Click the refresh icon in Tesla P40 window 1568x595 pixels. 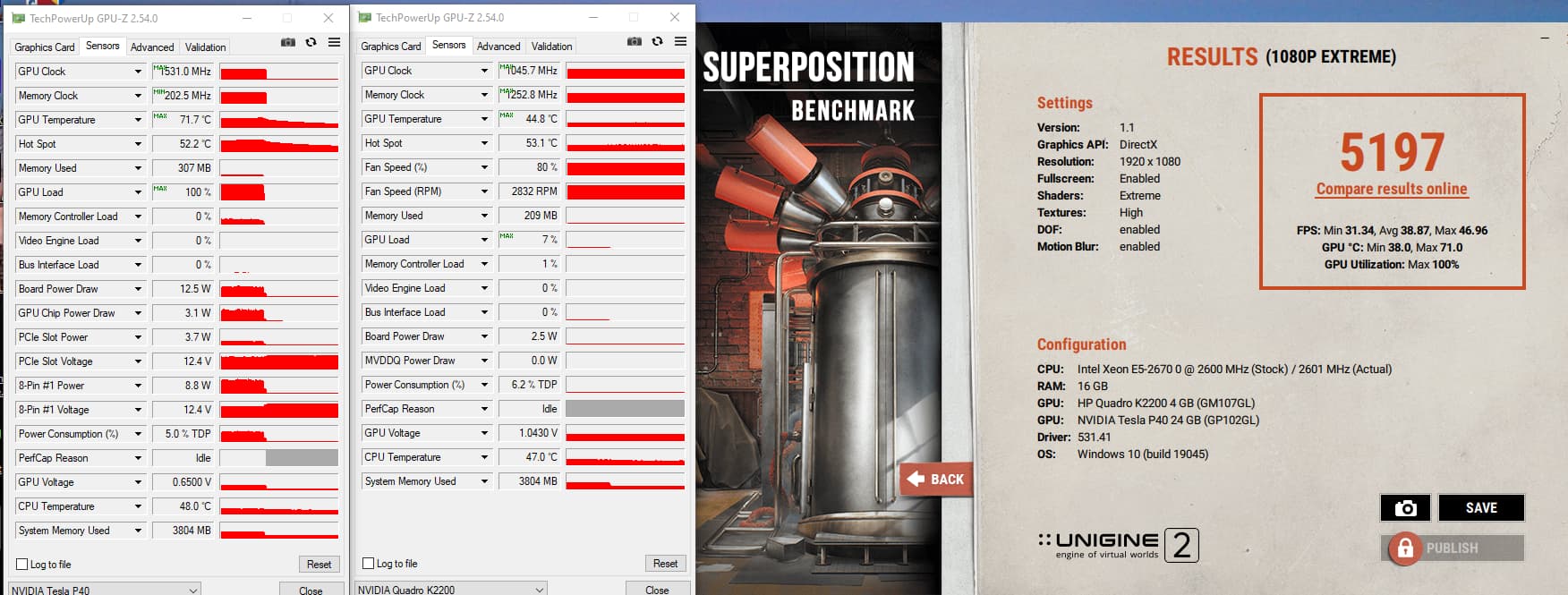[x=311, y=43]
